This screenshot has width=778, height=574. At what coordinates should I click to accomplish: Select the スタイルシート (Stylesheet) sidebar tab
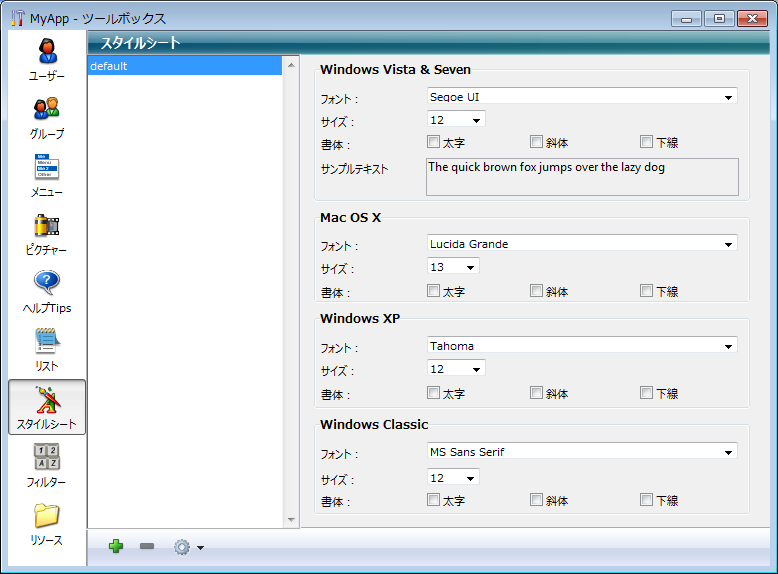(x=46, y=407)
